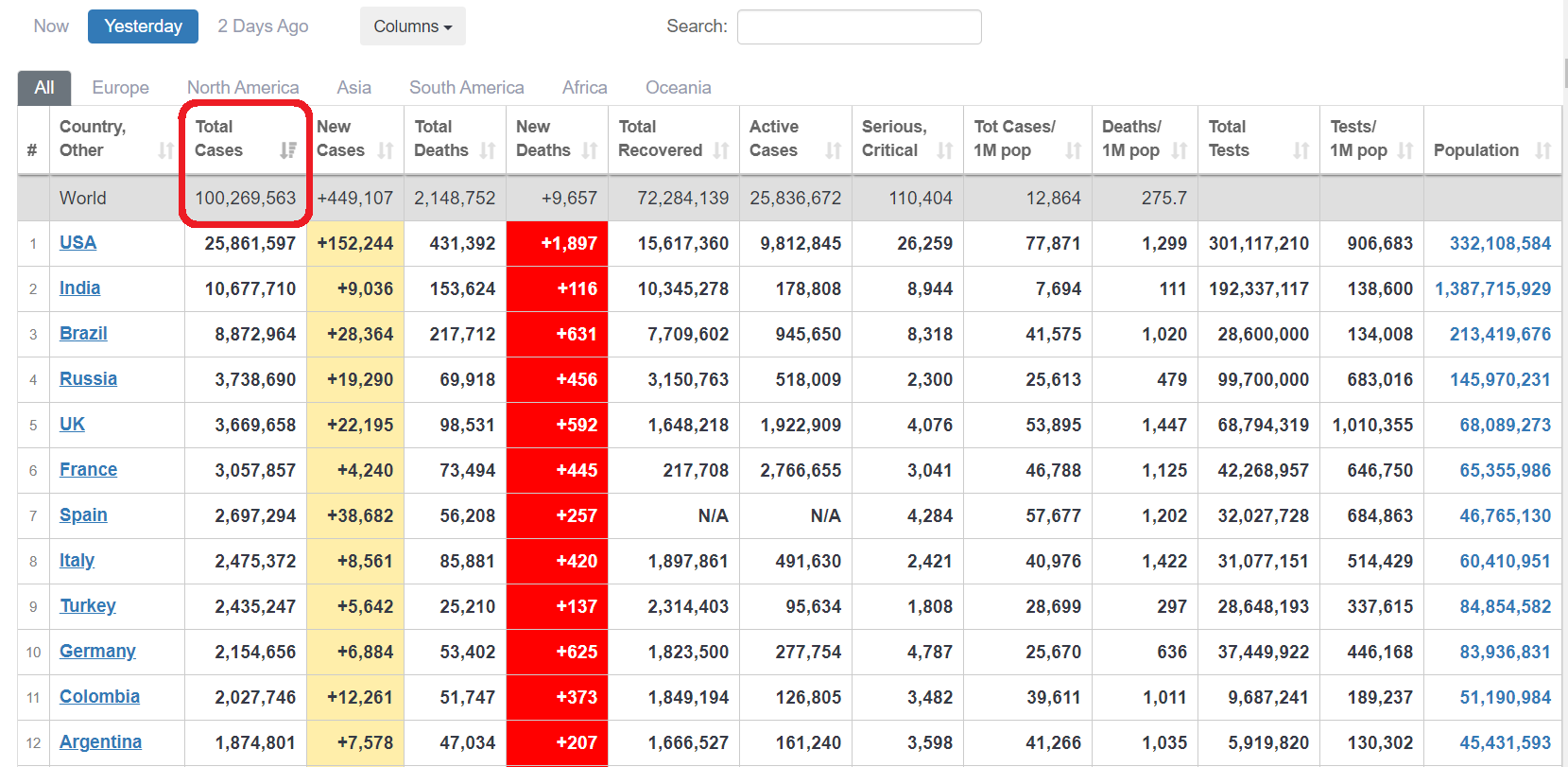
Task: Sort by Total Recovered column sort icon
Action: (x=721, y=150)
